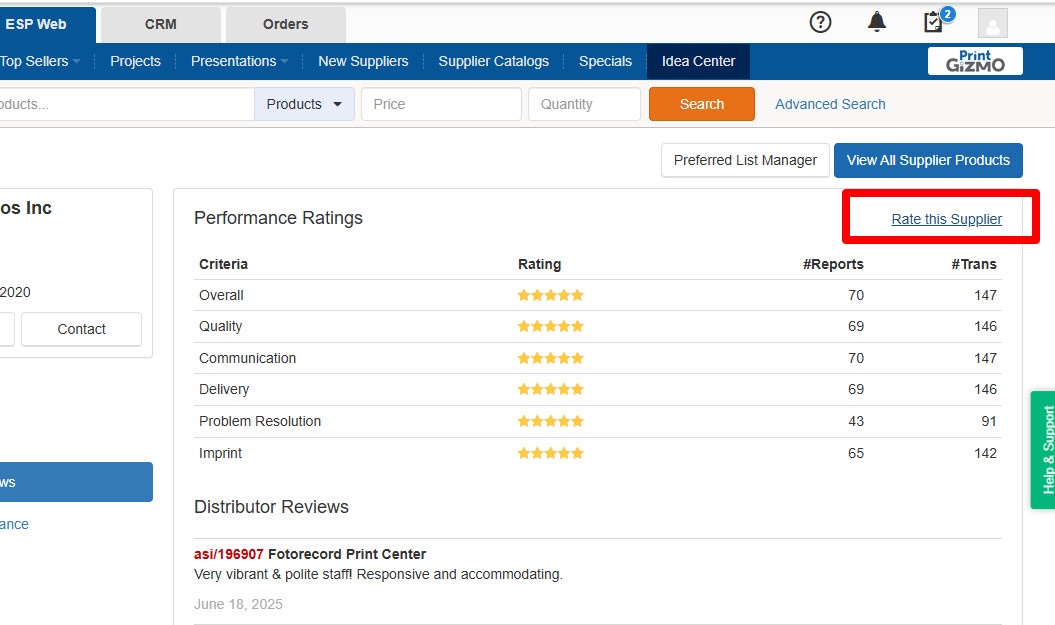Click the asi/196907 reviewer link

pyautogui.click(x=228, y=554)
